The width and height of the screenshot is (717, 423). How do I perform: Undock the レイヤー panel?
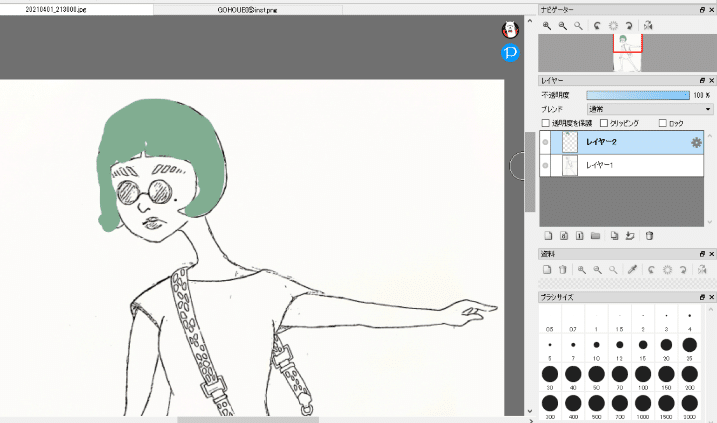point(702,80)
